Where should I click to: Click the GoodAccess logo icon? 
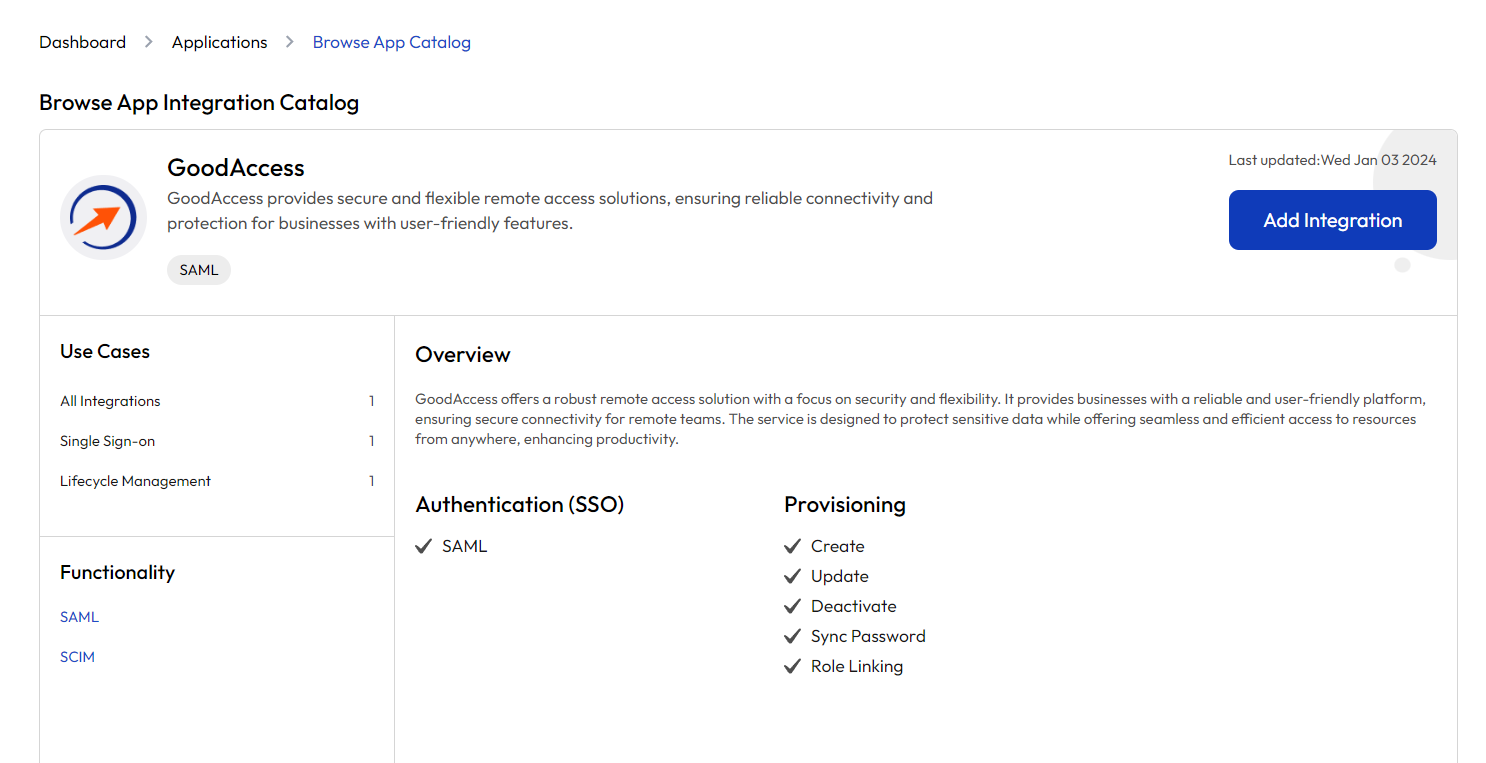click(102, 218)
